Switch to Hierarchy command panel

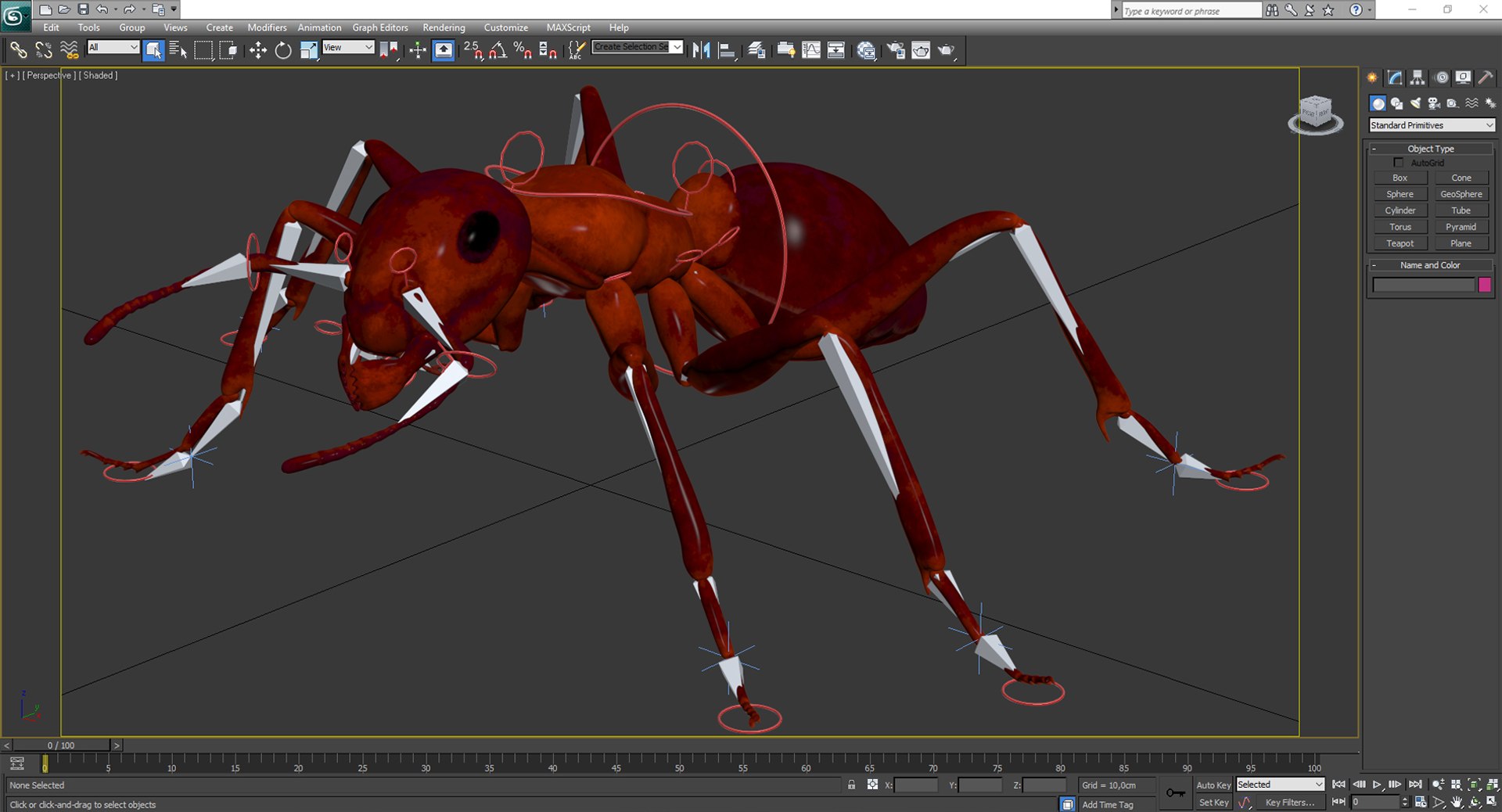click(x=1418, y=77)
